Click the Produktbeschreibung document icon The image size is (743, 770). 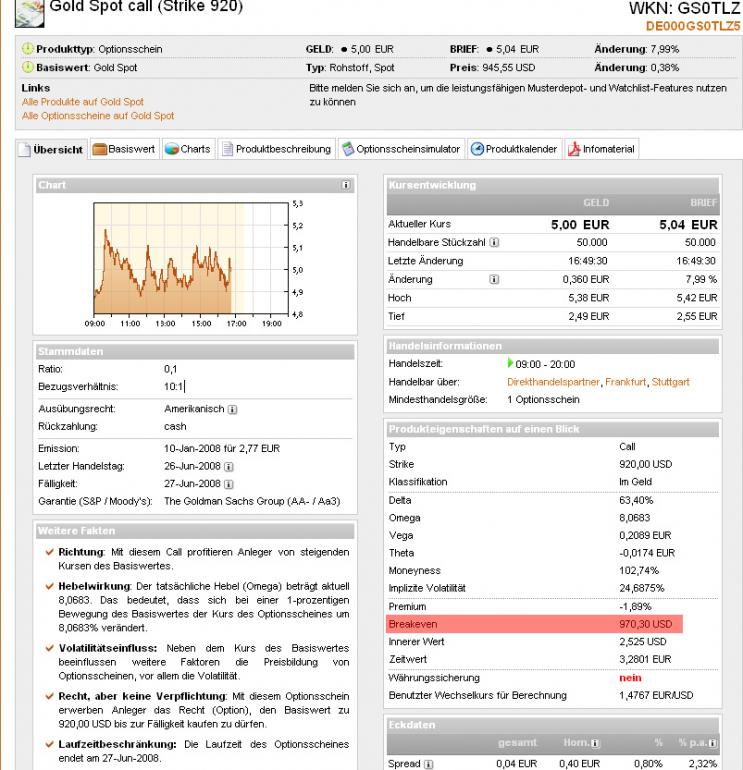click(227, 149)
